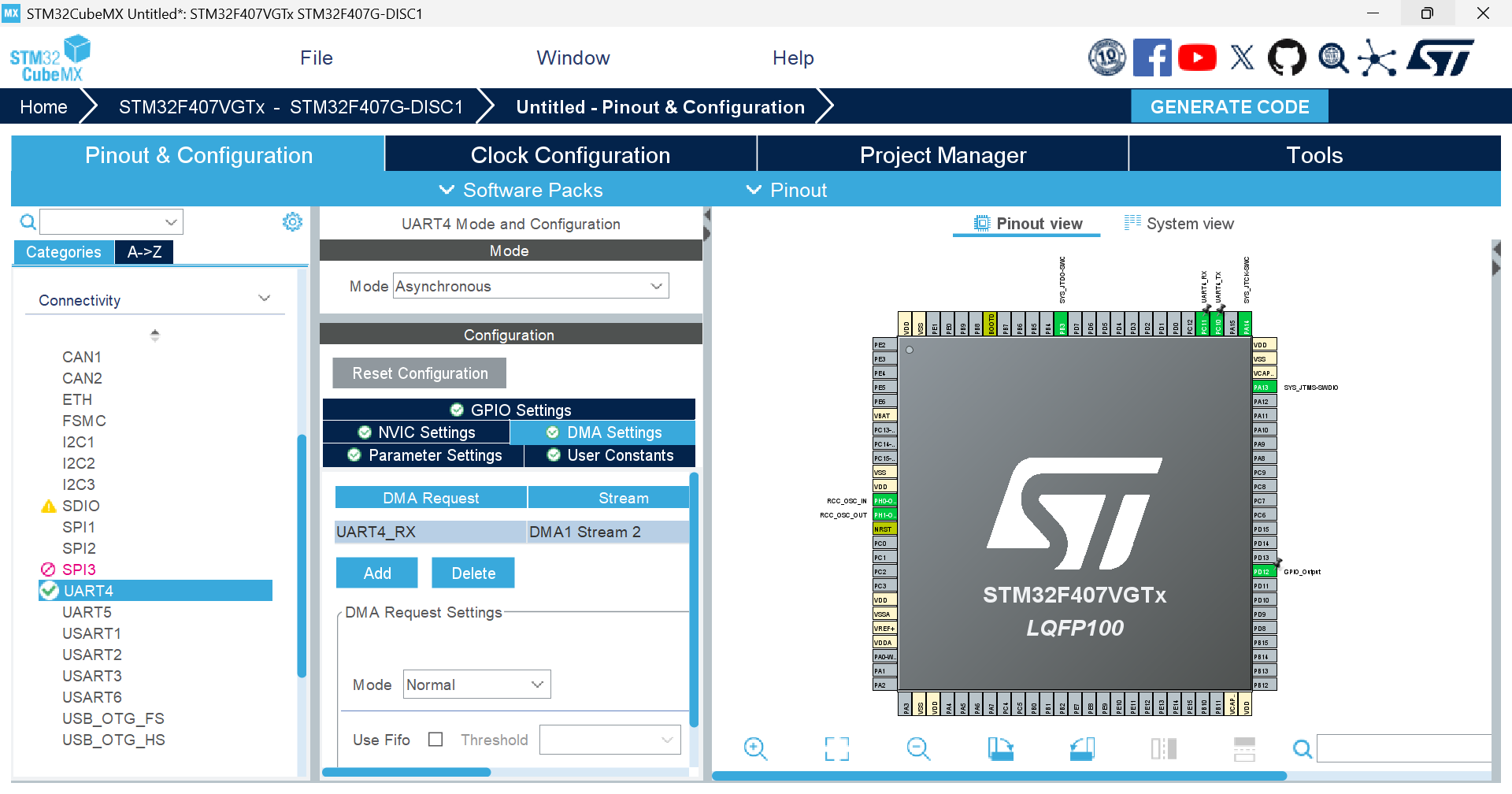Image resolution: width=1512 pixels, height=794 pixels.
Task: Rotate the chip counter-clockwise icon
Action: (x=1082, y=748)
